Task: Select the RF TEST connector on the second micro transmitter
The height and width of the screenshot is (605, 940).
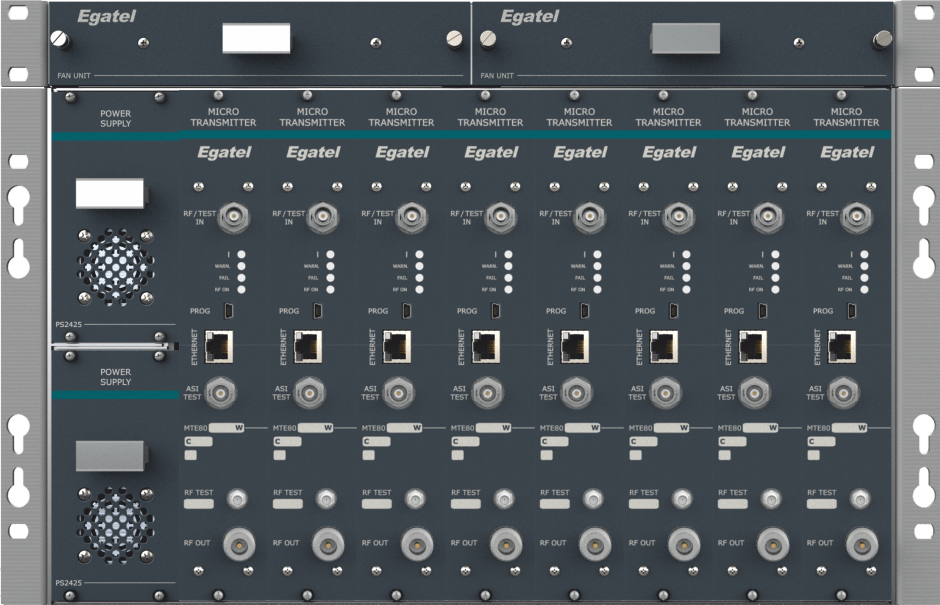Action: 326,498
